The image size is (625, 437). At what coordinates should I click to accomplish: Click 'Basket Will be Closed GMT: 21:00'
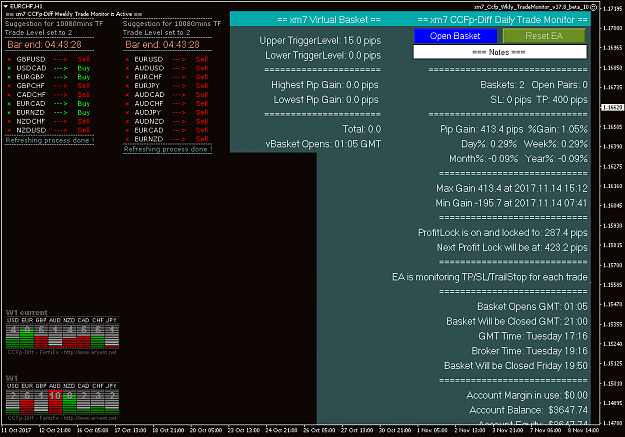click(517, 321)
